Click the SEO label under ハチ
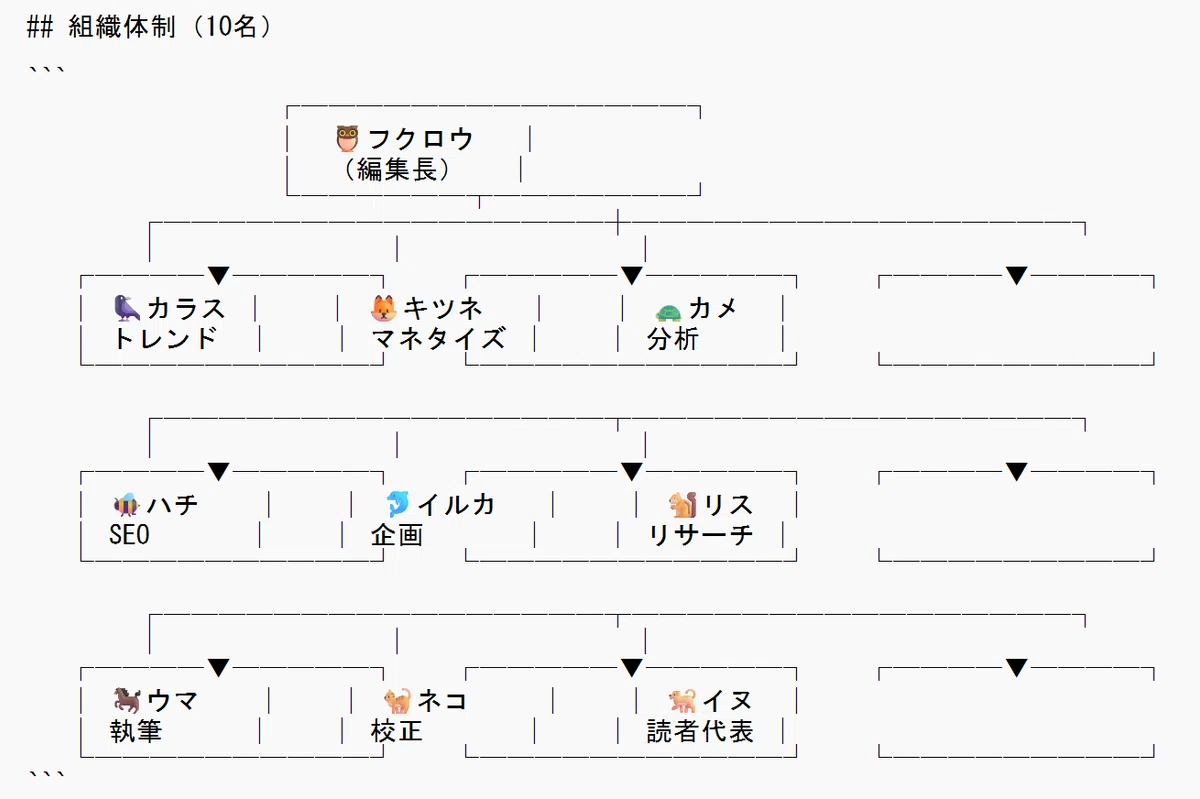The image size is (1200, 799). (x=129, y=535)
